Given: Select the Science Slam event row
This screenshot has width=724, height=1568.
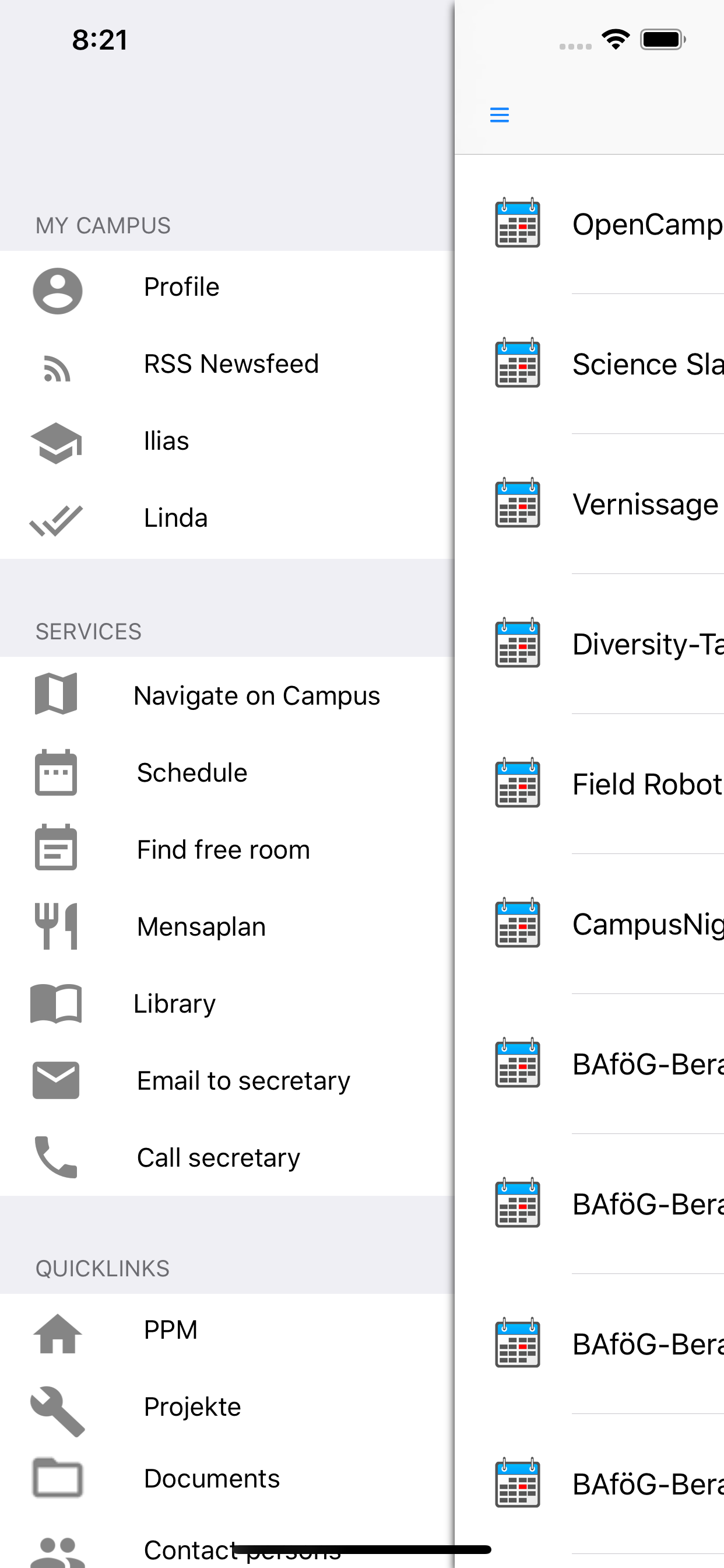Looking at the screenshot, I should tap(589, 364).
